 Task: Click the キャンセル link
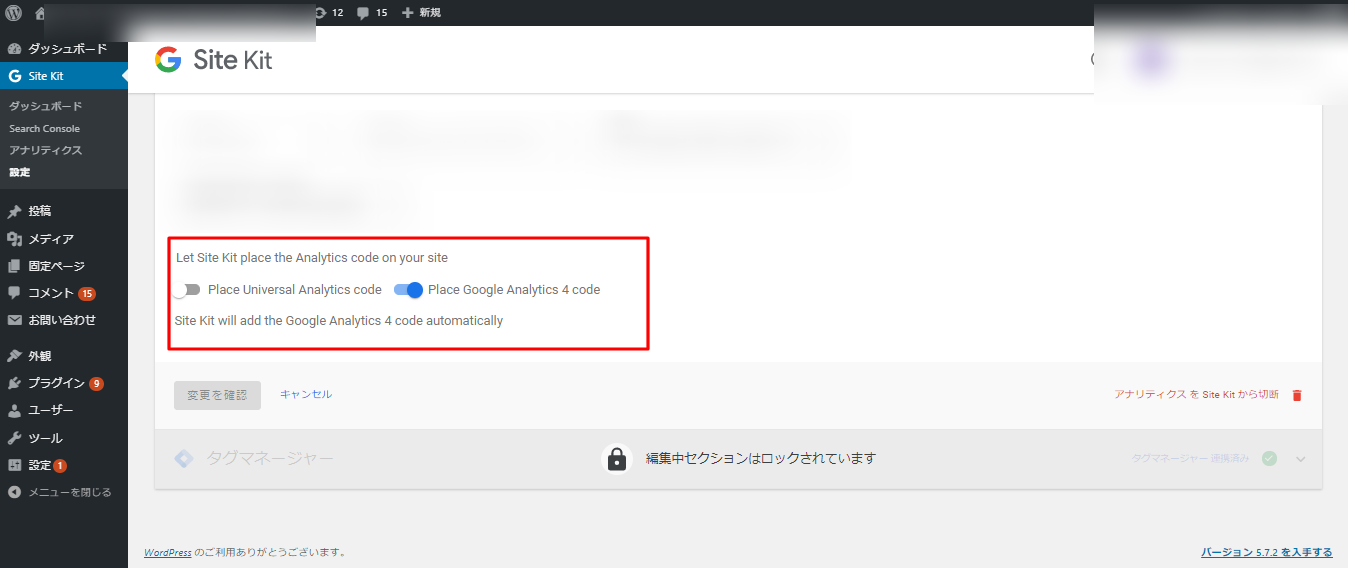coord(306,394)
